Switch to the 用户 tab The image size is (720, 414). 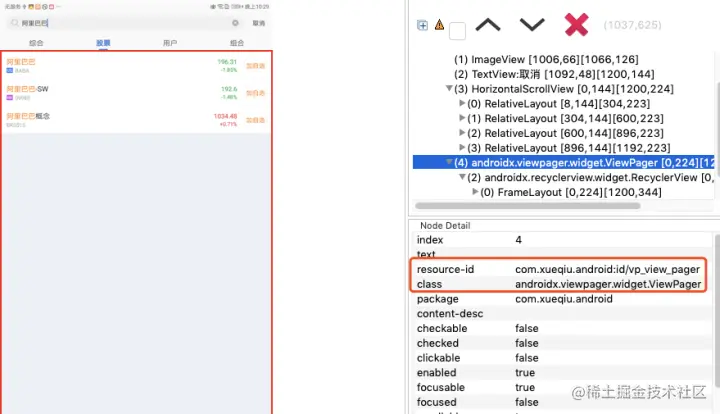[170, 43]
